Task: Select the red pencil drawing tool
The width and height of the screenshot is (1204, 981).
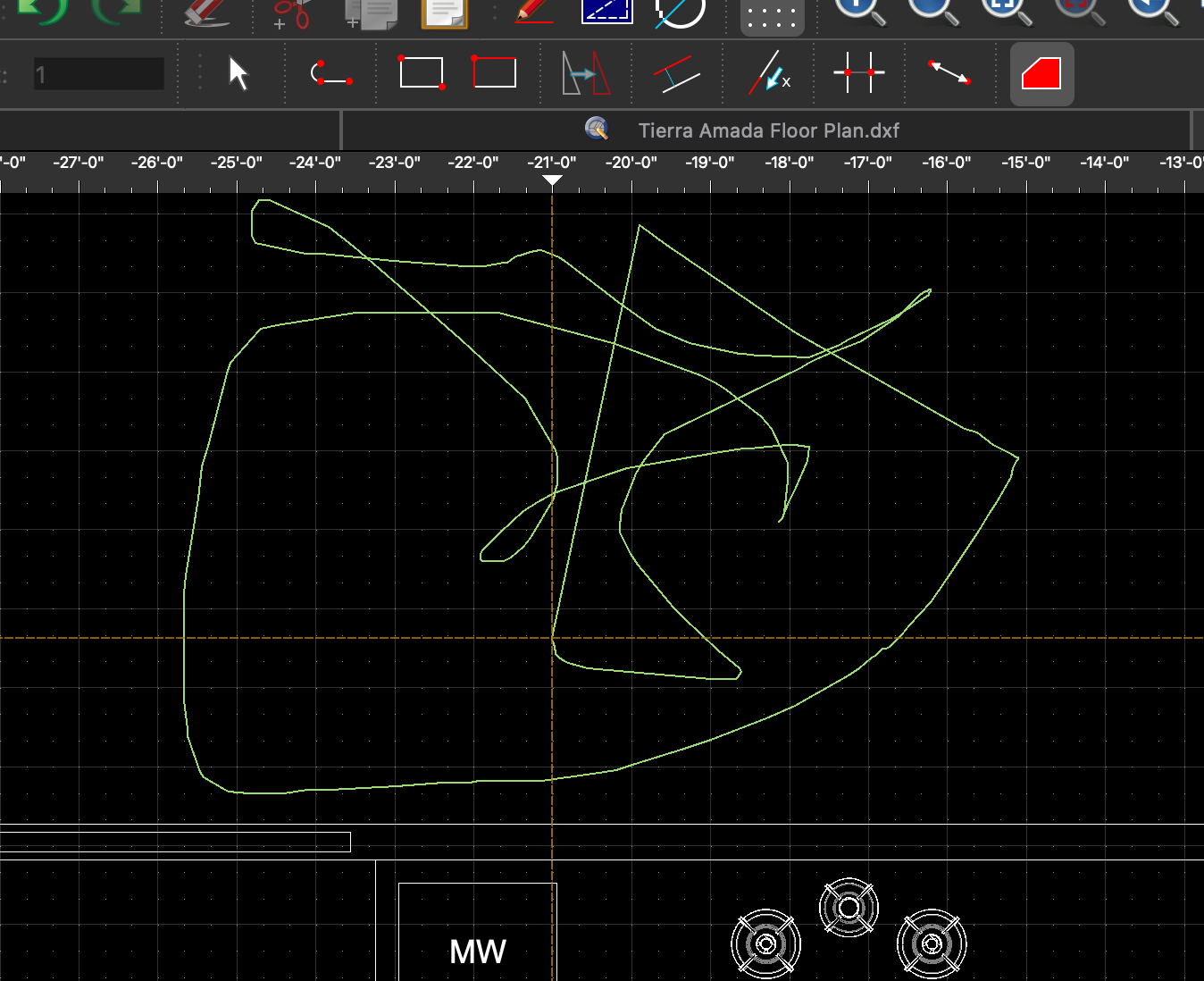Action: pyautogui.click(x=534, y=11)
